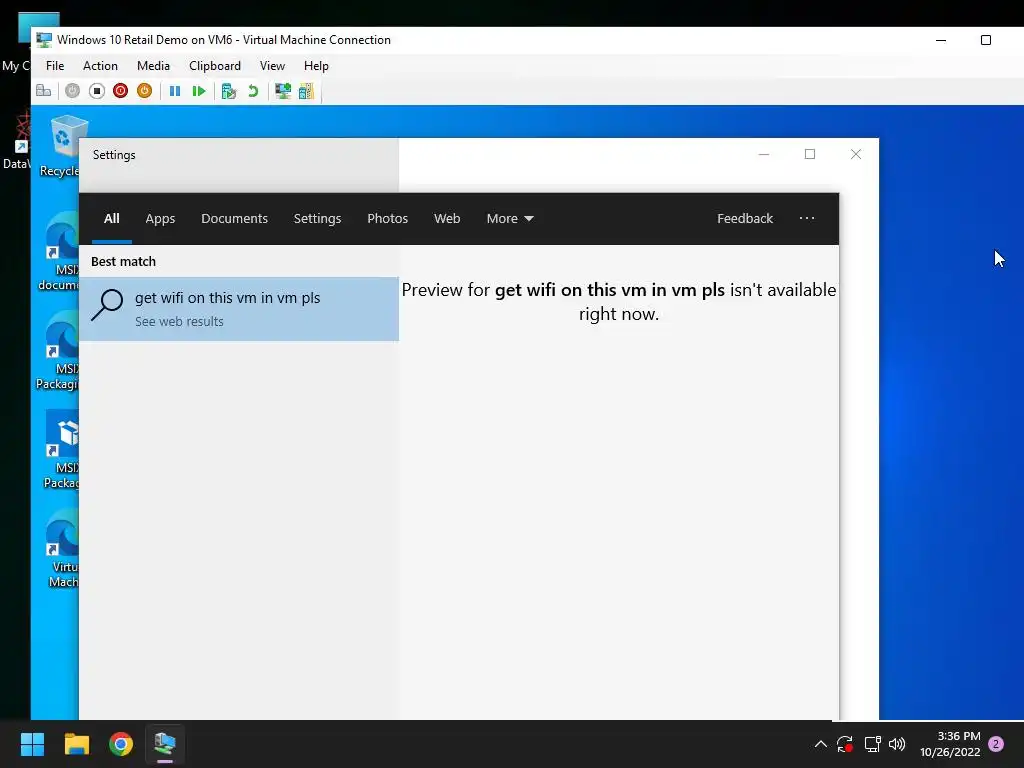Maximize the Settings window
Image resolution: width=1024 pixels, height=768 pixels.
(x=810, y=154)
